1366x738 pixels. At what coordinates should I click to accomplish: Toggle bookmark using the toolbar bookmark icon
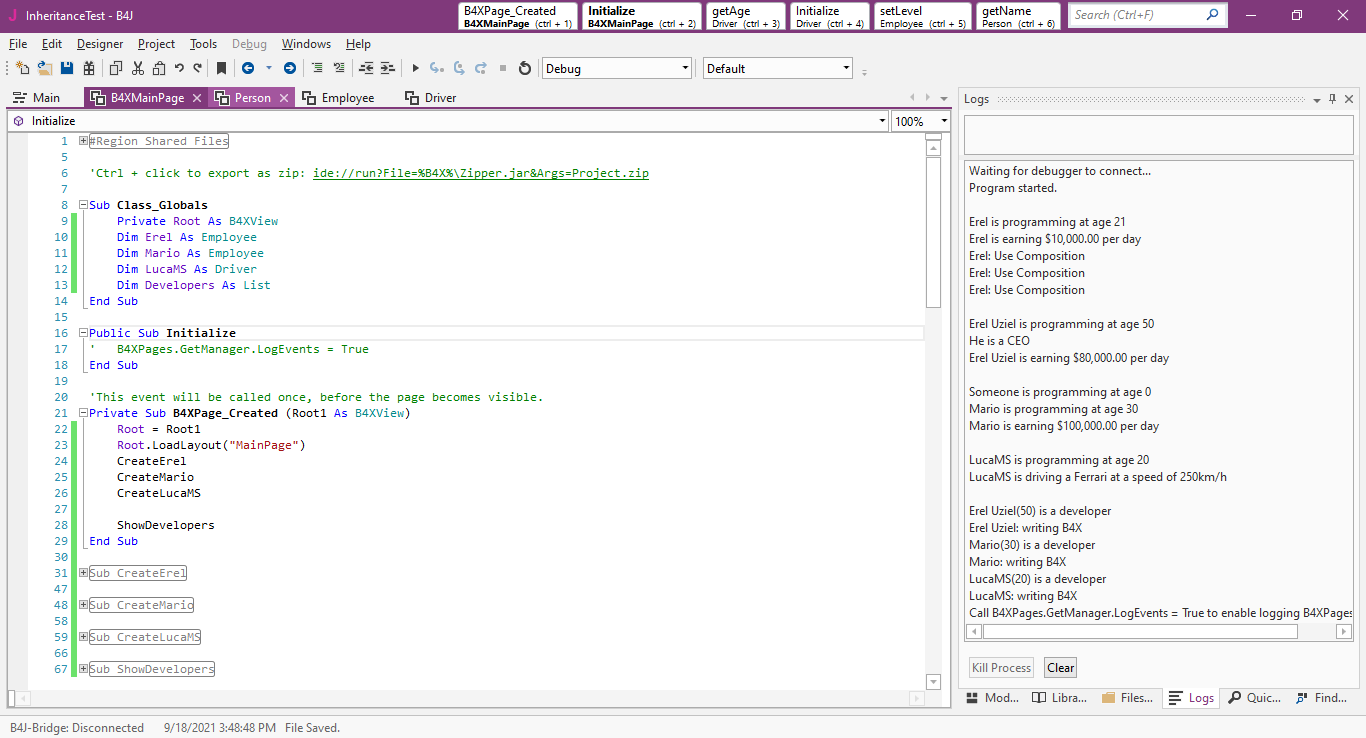pos(221,68)
